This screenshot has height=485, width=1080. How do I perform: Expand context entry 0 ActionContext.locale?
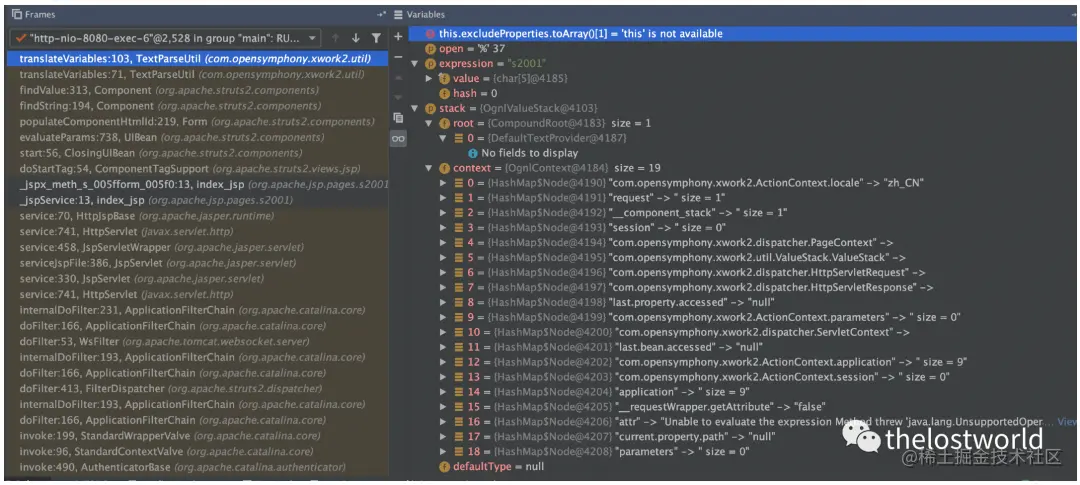[444, 183]
